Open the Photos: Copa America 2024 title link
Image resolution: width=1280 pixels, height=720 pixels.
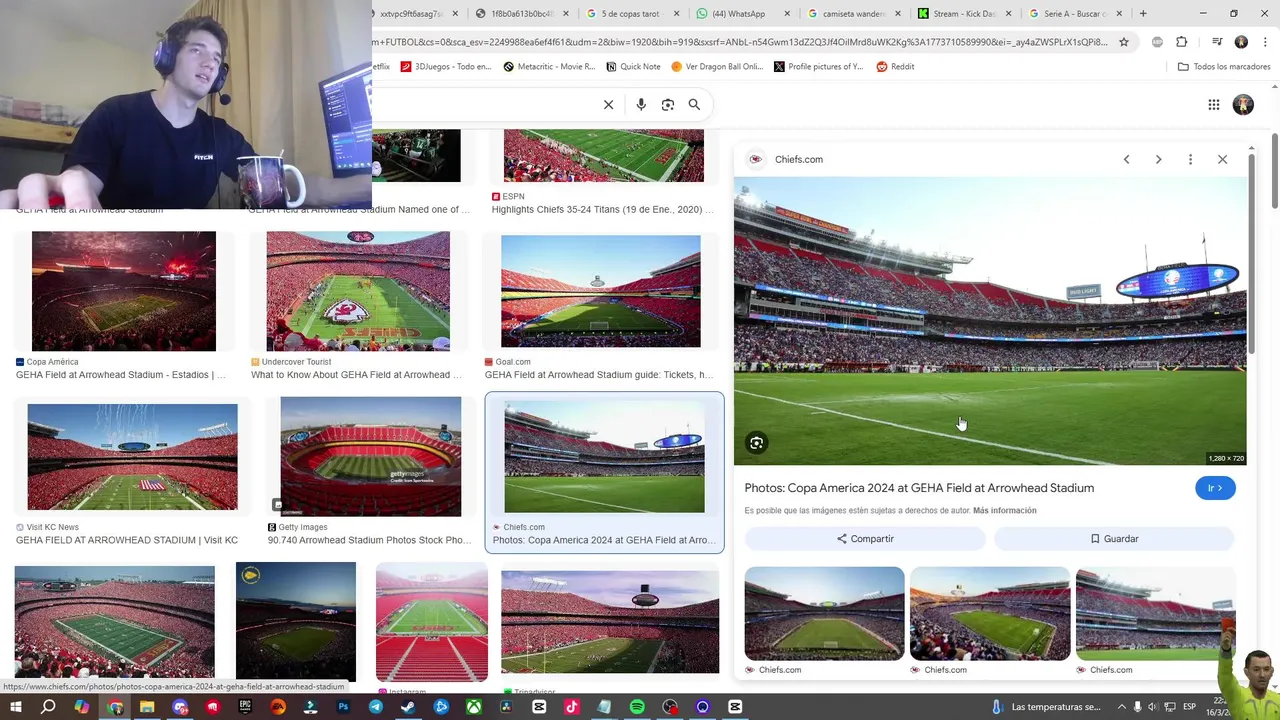[919, 488]
